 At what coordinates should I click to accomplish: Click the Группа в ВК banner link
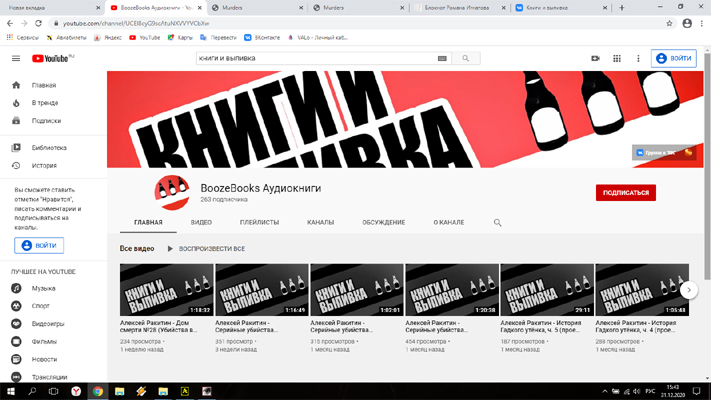click(x=664, y=153)
